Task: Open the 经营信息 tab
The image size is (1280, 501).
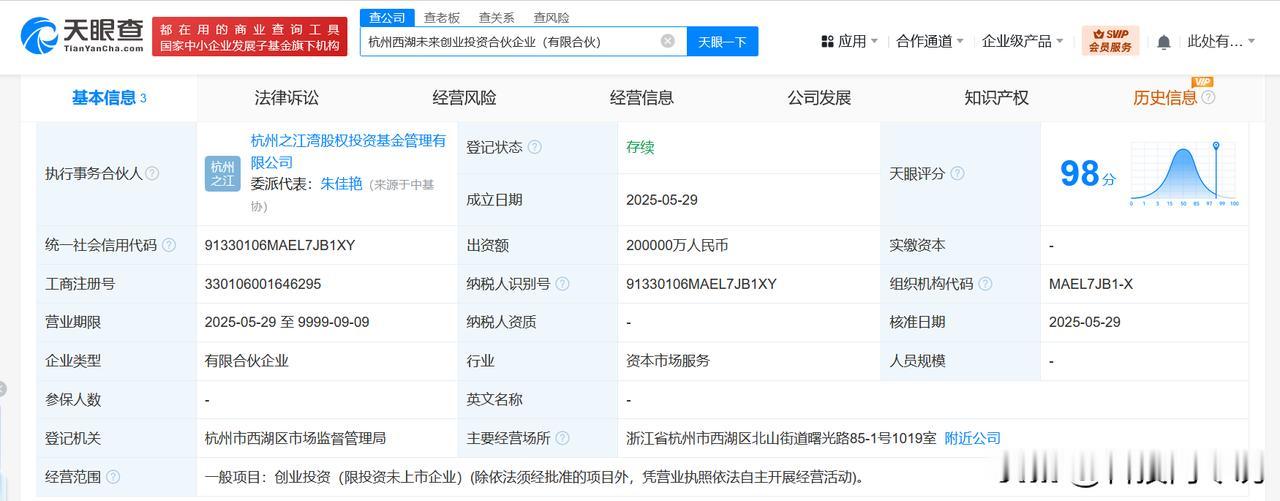Action: coord(642,97)
